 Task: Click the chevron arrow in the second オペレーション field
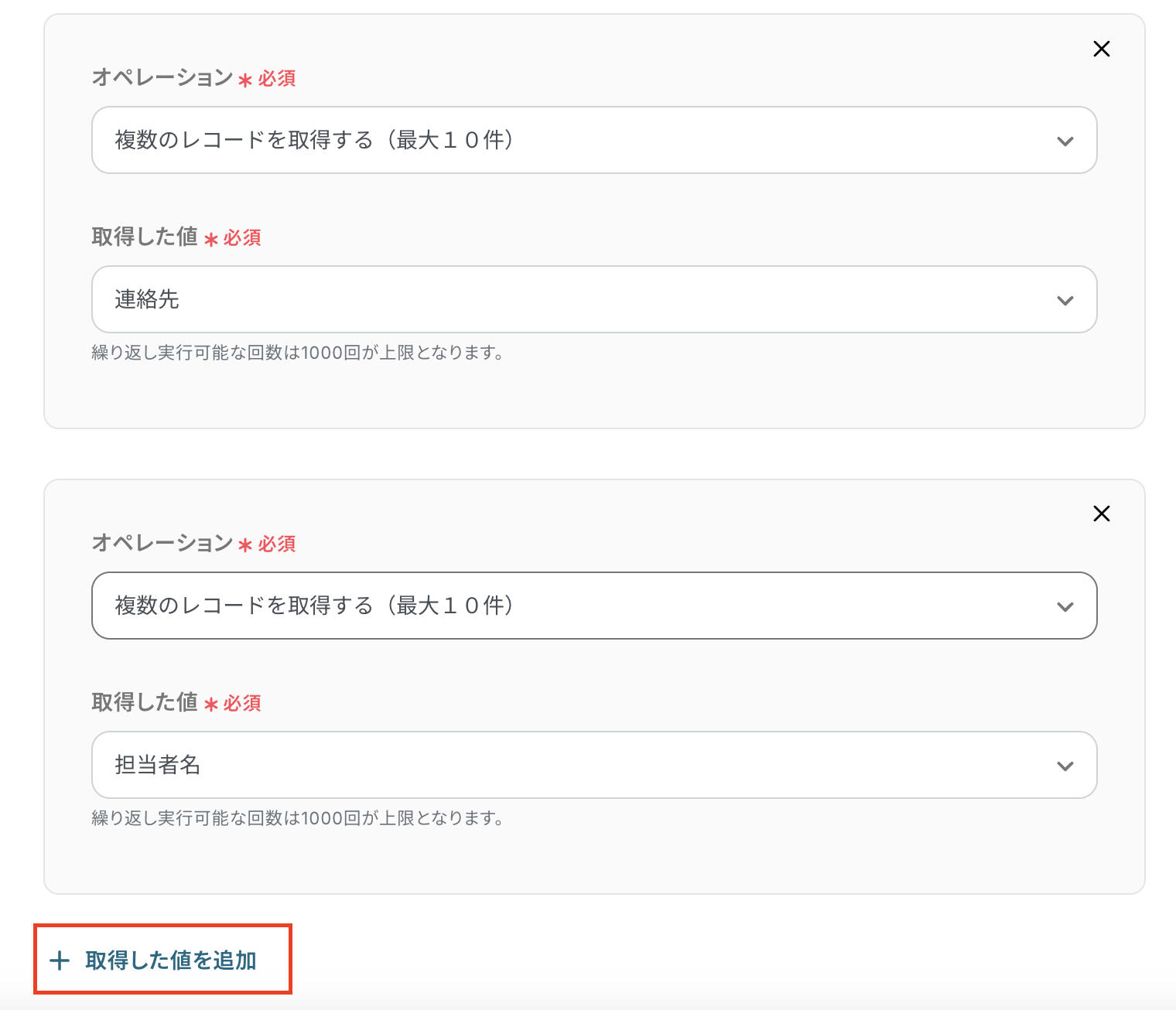[x=1065, y=606]
